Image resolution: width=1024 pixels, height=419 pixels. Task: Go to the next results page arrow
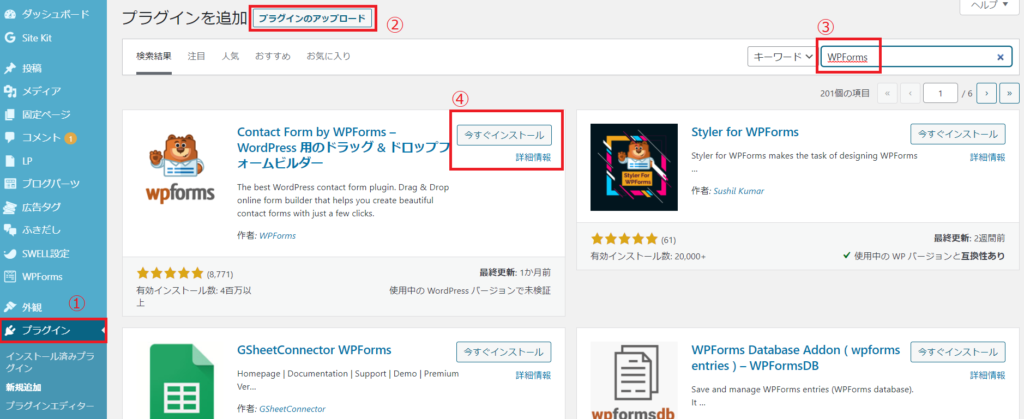pos(987,93)
